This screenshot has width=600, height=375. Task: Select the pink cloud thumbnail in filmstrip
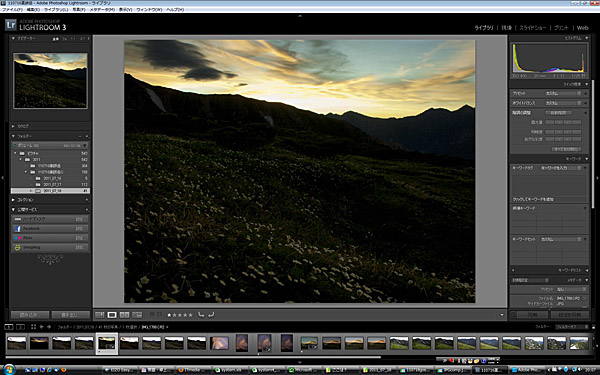click(x=220, y=343)
